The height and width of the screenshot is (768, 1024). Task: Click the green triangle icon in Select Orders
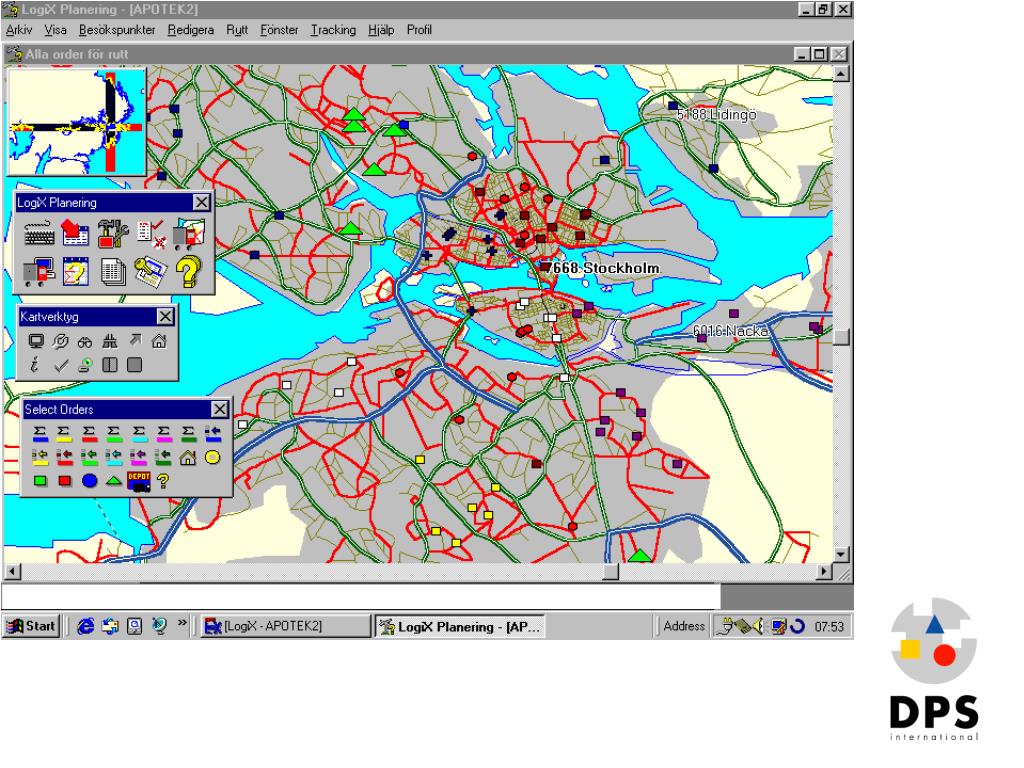point(114,481)
